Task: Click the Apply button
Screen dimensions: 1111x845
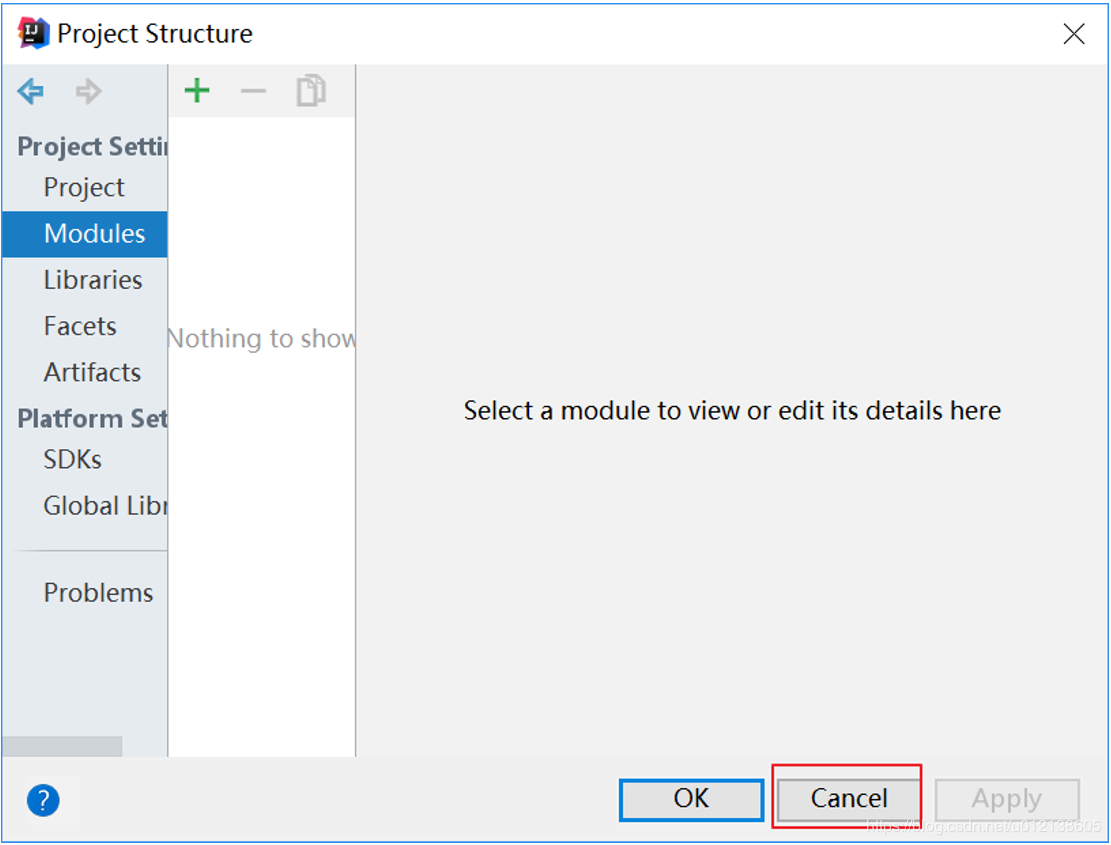Action: click(1007, 800)
